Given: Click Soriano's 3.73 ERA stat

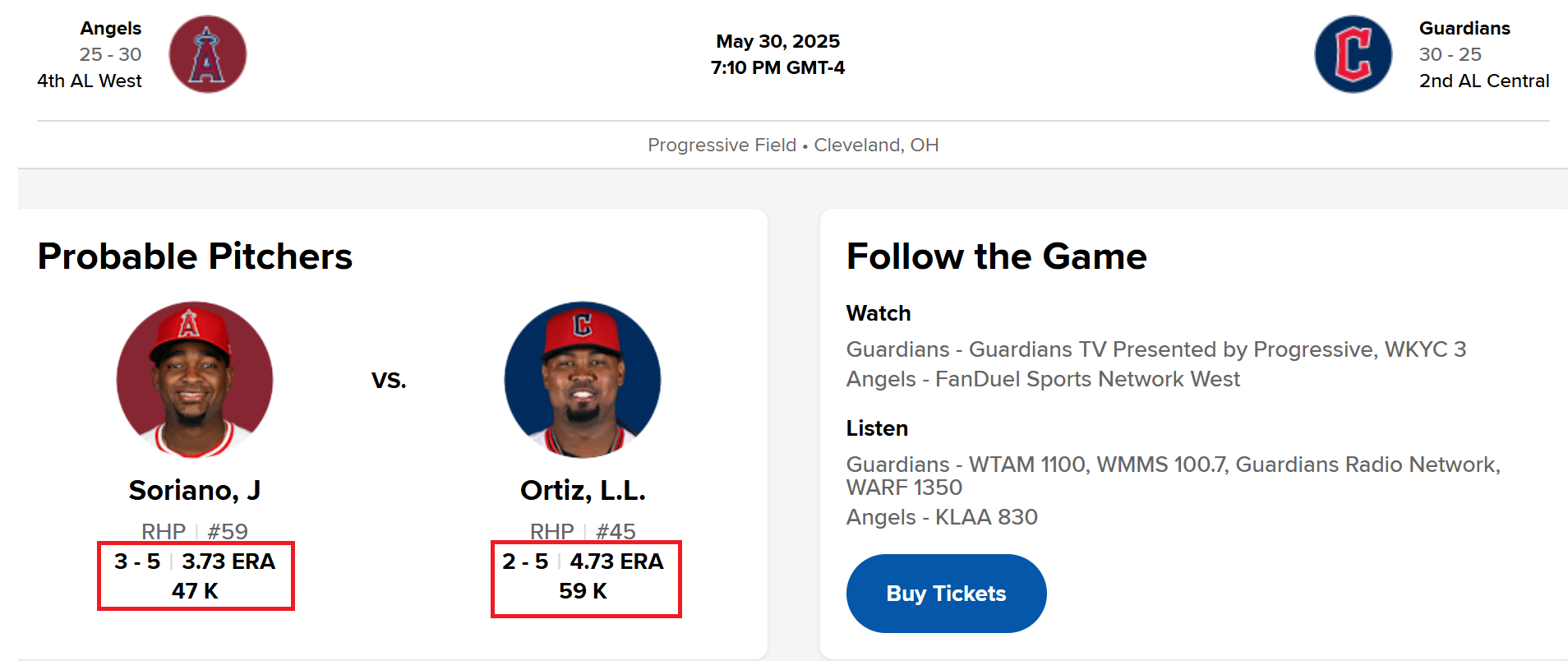Looking at the screenshot, I should point(228,562).
